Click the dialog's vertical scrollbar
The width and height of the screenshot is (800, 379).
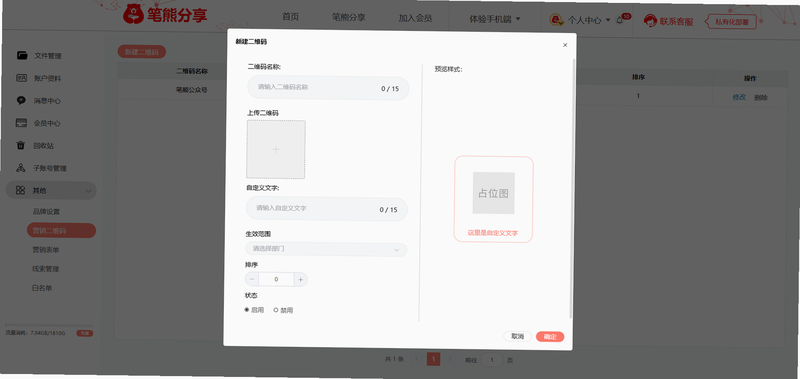click(572, 189)
